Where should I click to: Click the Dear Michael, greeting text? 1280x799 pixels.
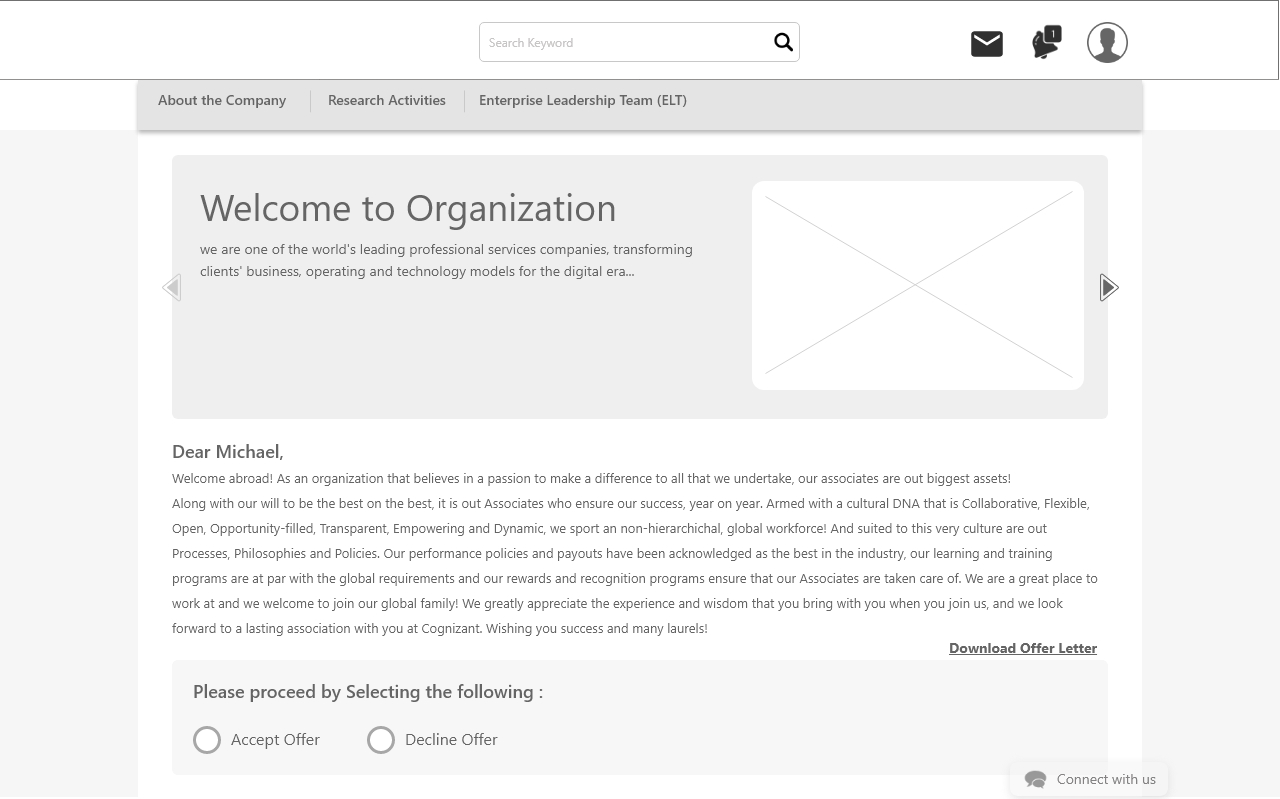point(228,452)
